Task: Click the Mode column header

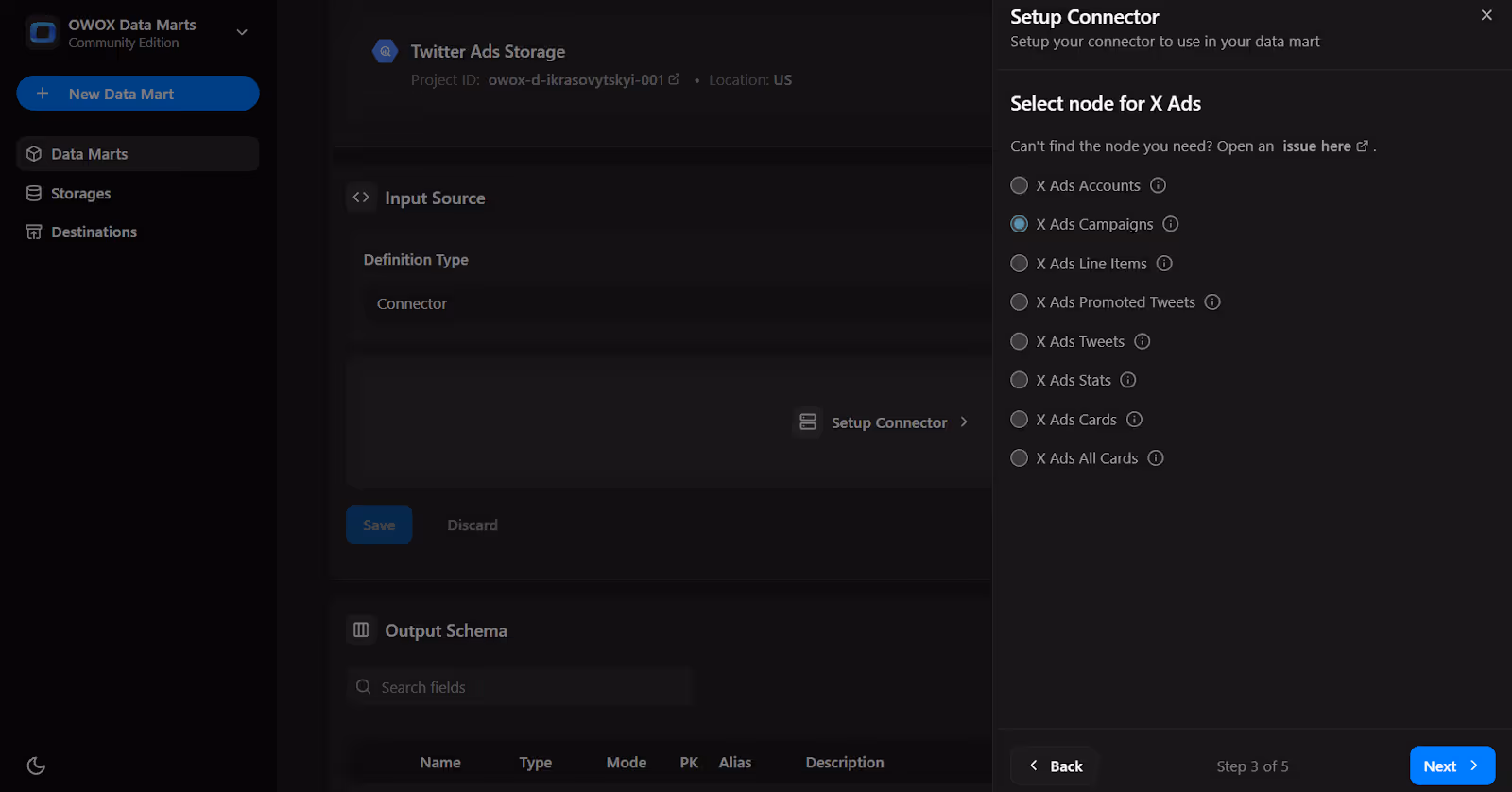Action: click(x=627, y=763)
